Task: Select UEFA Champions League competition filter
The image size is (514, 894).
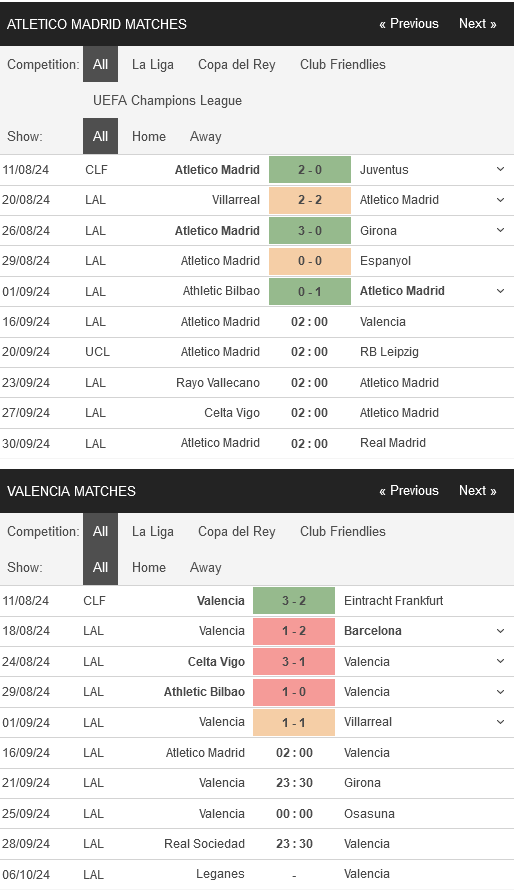Action: pyautogui.click(x=168, y=100)
